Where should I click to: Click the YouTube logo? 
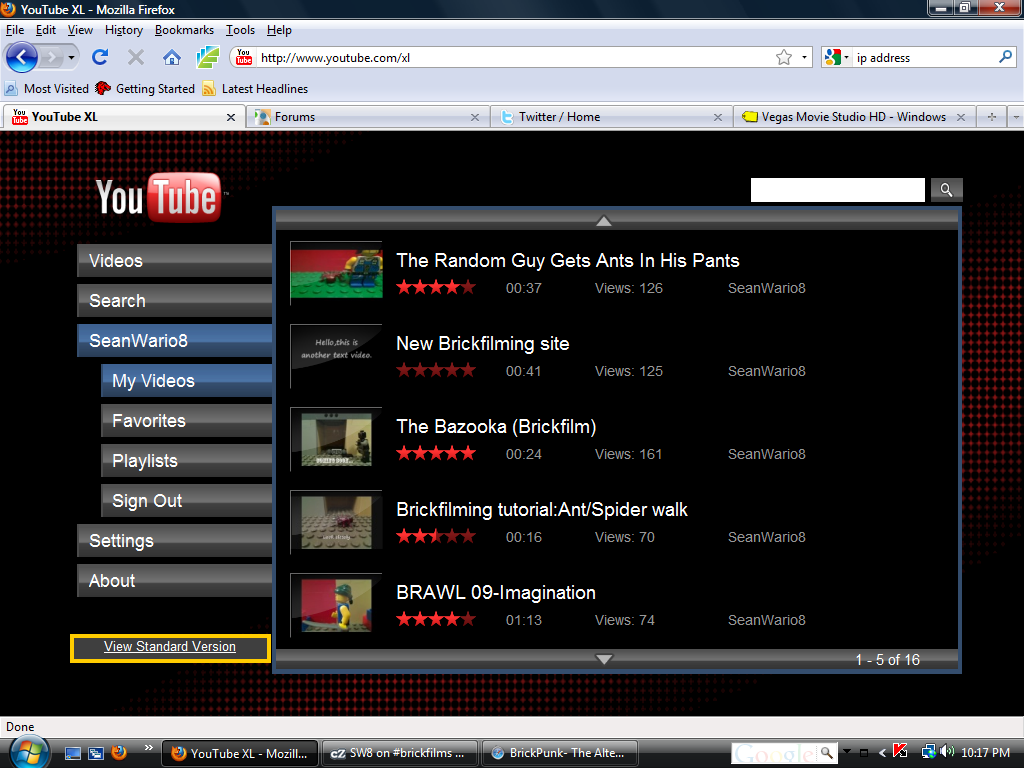coord(161,197)
